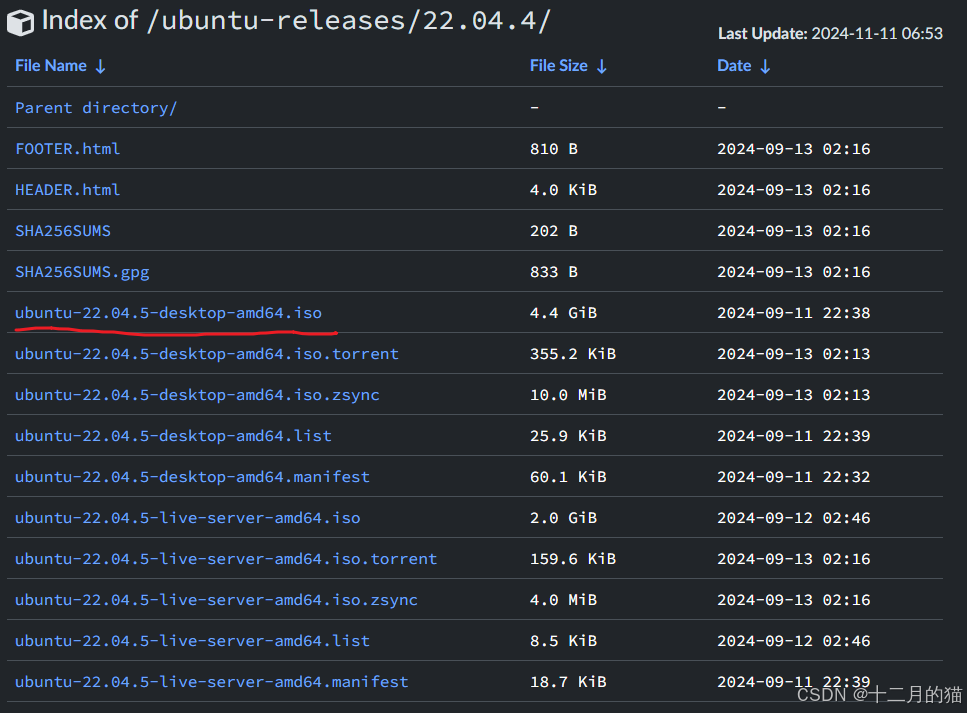Select the 159.6 KiB file size cell

click(x=573, y=559)
